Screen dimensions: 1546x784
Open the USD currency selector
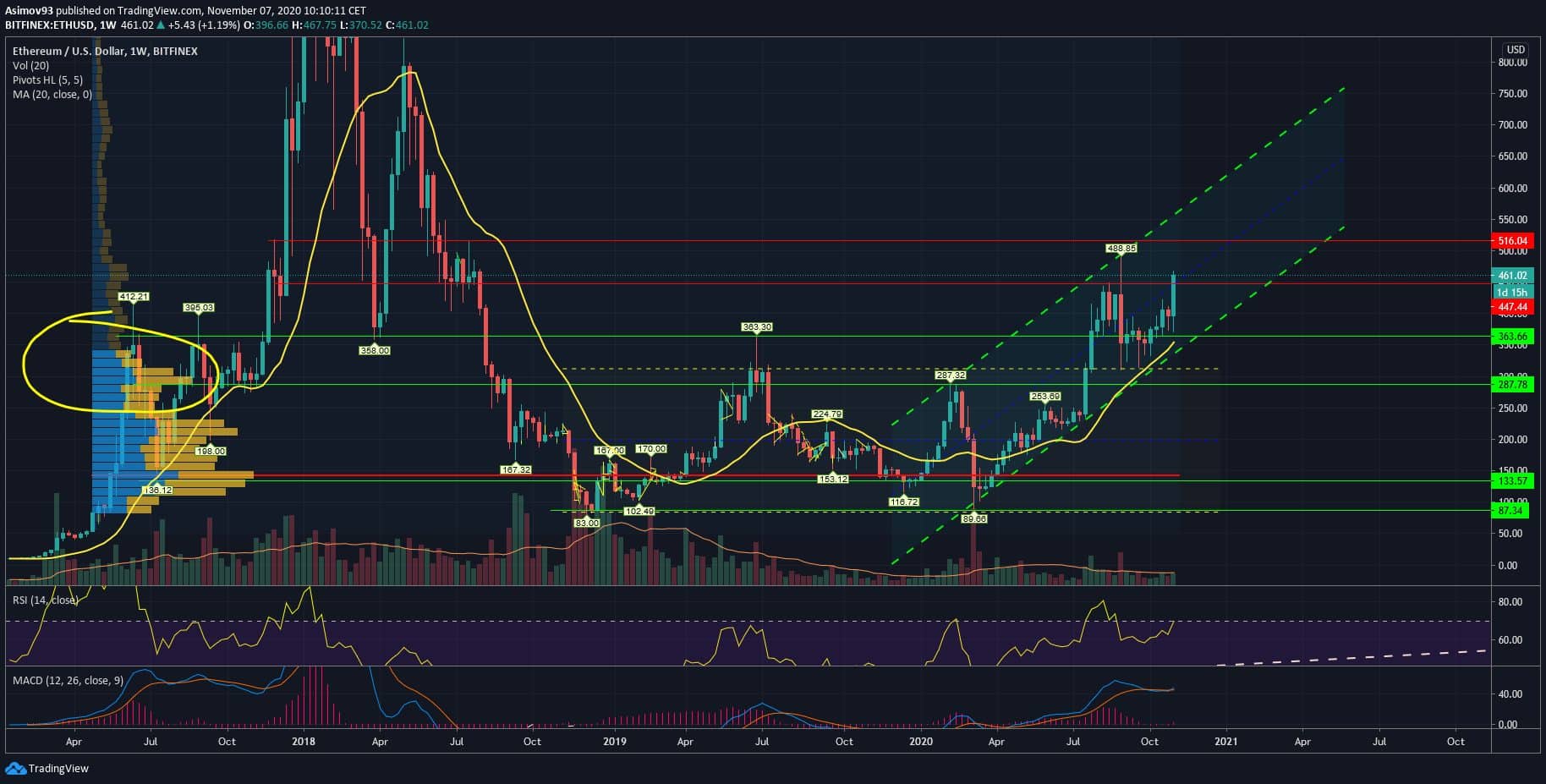(1515, 50)
